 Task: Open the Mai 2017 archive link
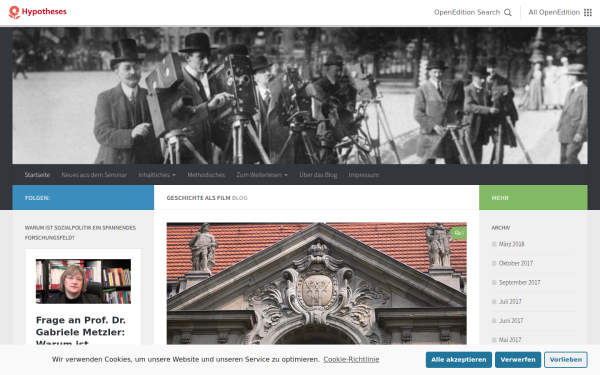tap(510, 339)
